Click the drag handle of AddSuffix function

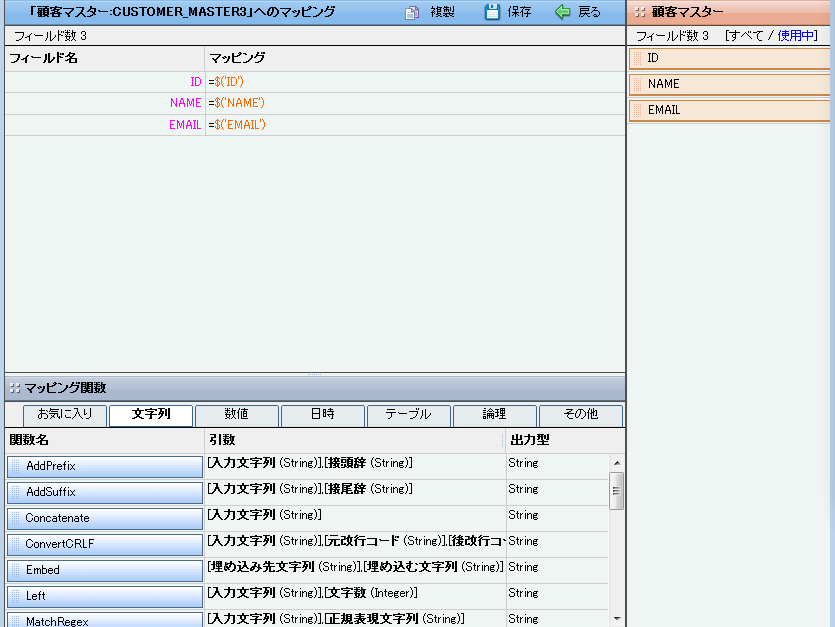coord(15,492)
